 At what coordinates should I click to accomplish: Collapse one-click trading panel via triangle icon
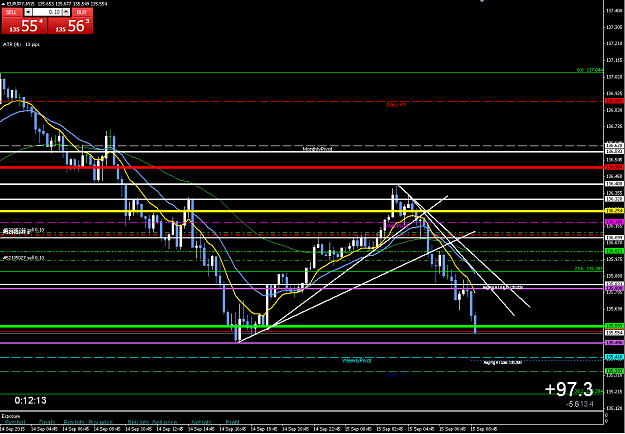tap(3, 4)
